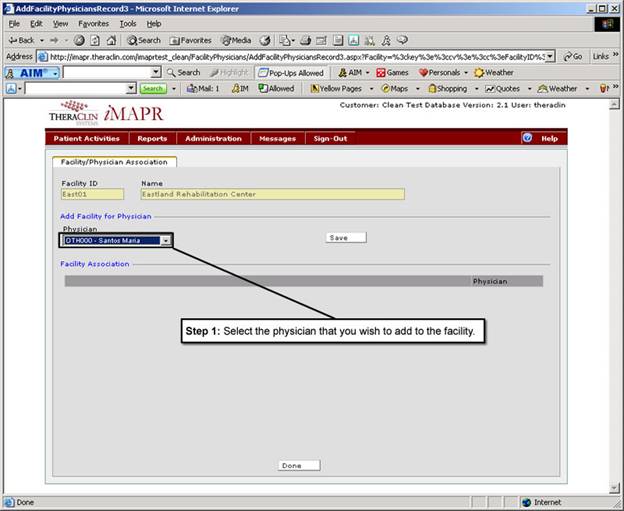Toggle the Pop-Ups Allowed button
The image size is (624, 511).
tap(291, 73)
